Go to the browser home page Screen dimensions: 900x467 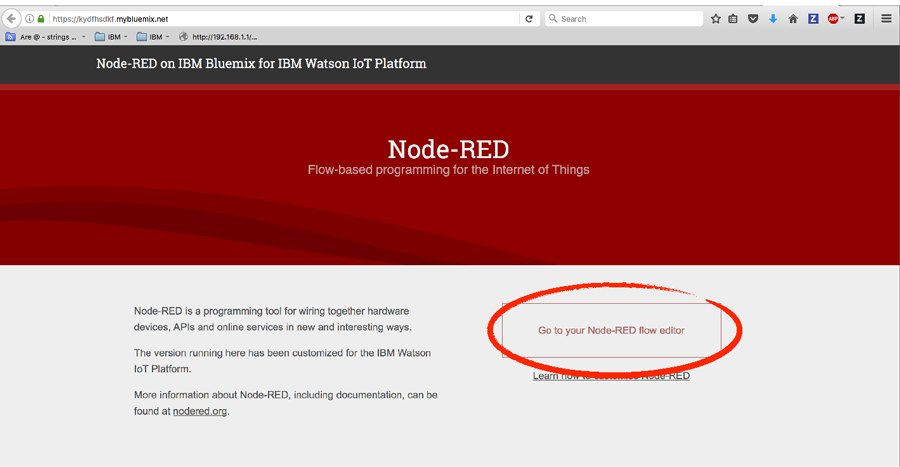tap(793, 18)
